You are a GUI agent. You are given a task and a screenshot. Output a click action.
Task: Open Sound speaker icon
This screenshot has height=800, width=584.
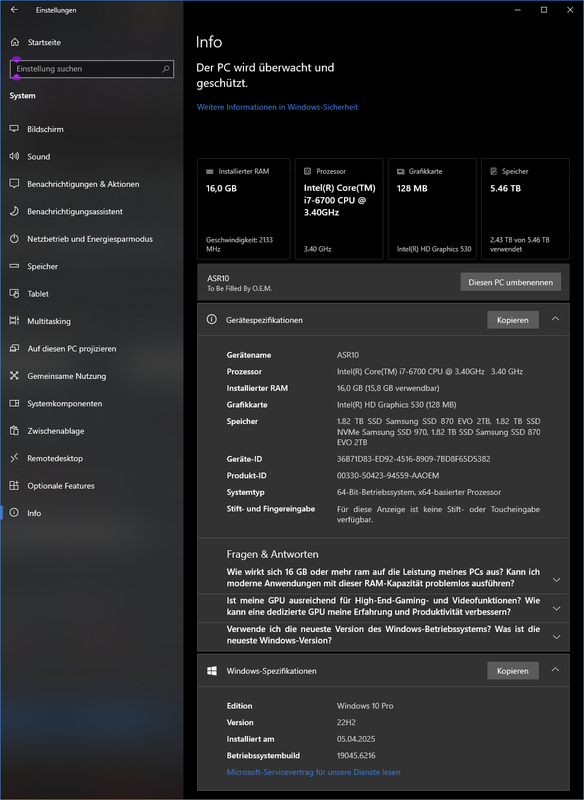(14, 156)
